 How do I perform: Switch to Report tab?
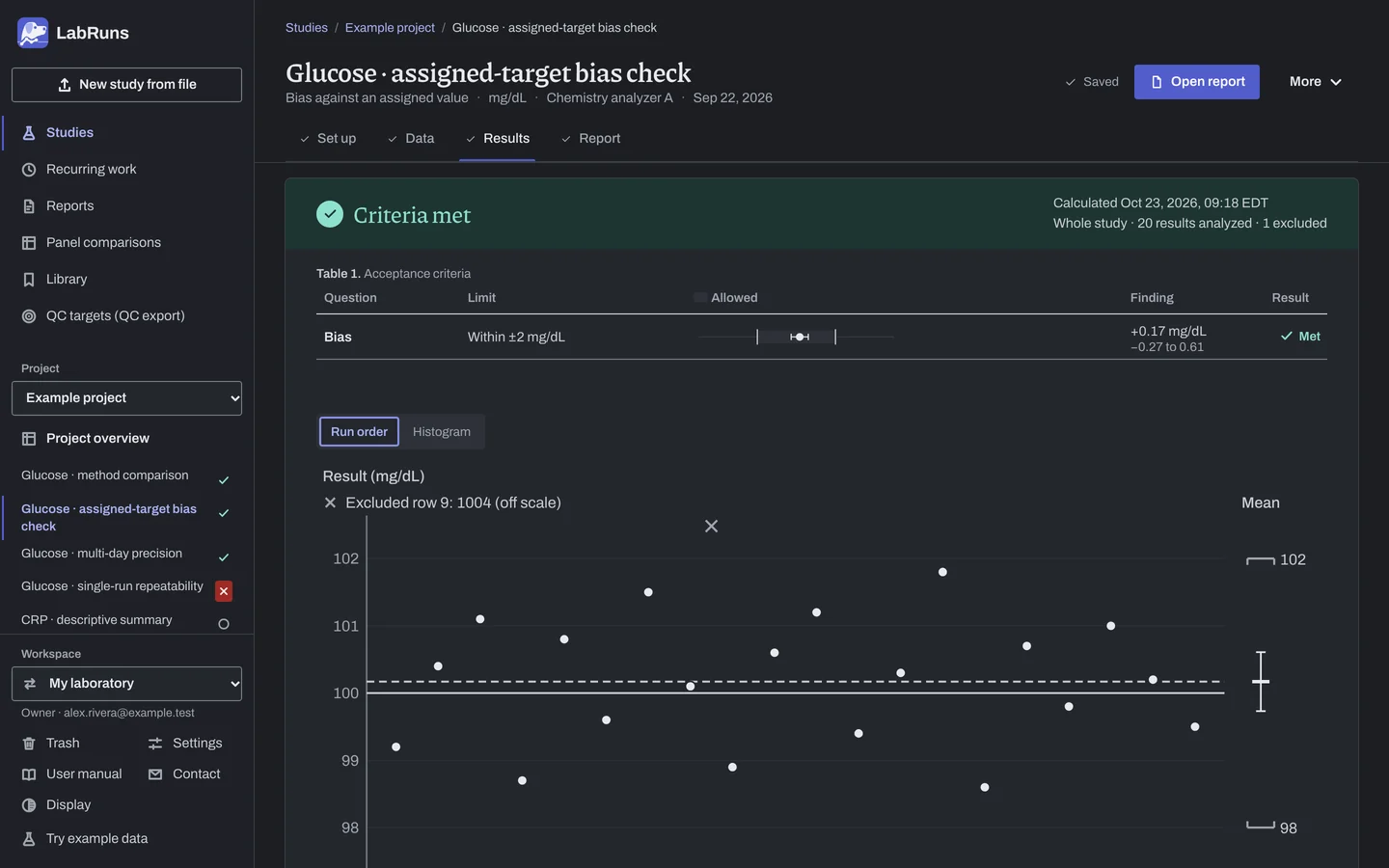pyautogui.click(x=590, y=139)
